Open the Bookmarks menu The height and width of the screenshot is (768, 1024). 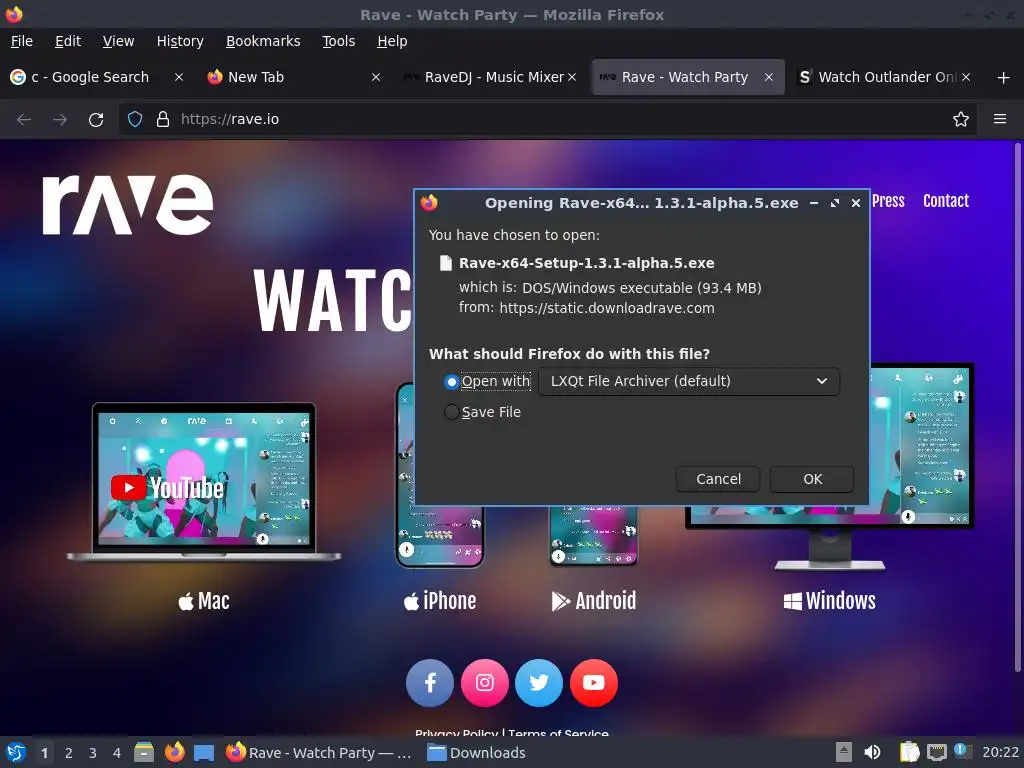(263, 41)
